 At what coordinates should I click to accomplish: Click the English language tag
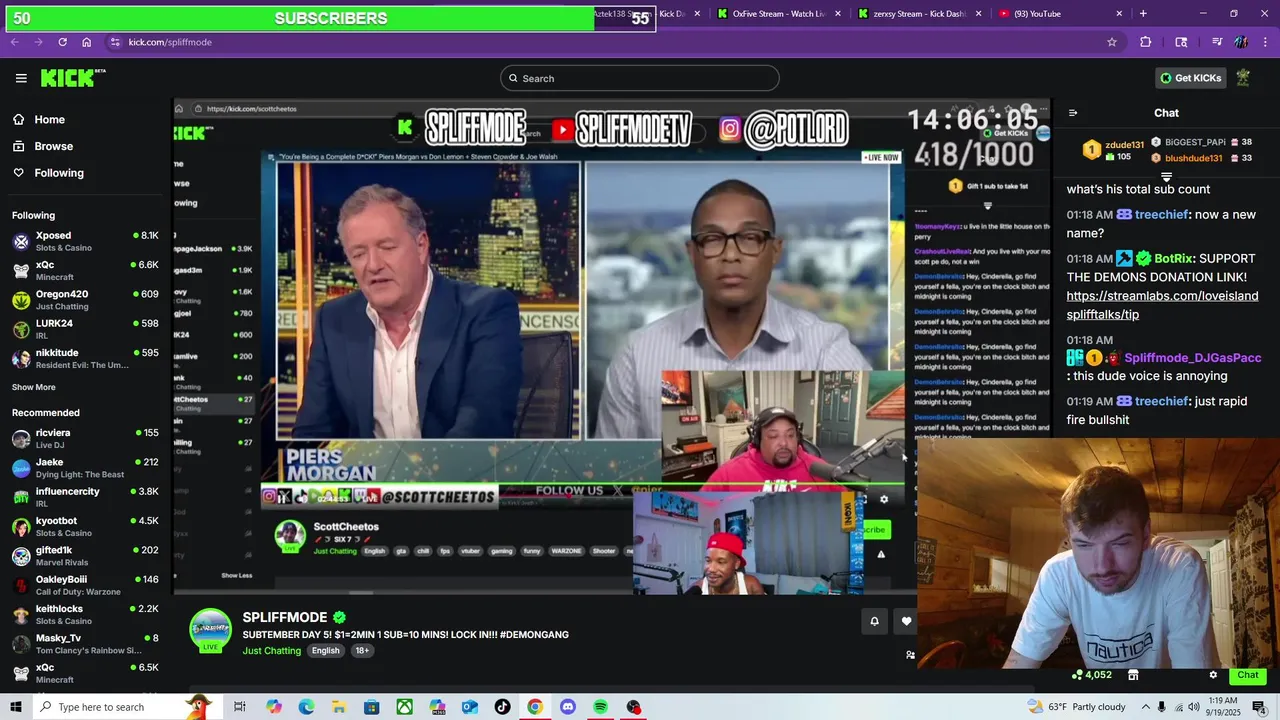click(325, 650)
